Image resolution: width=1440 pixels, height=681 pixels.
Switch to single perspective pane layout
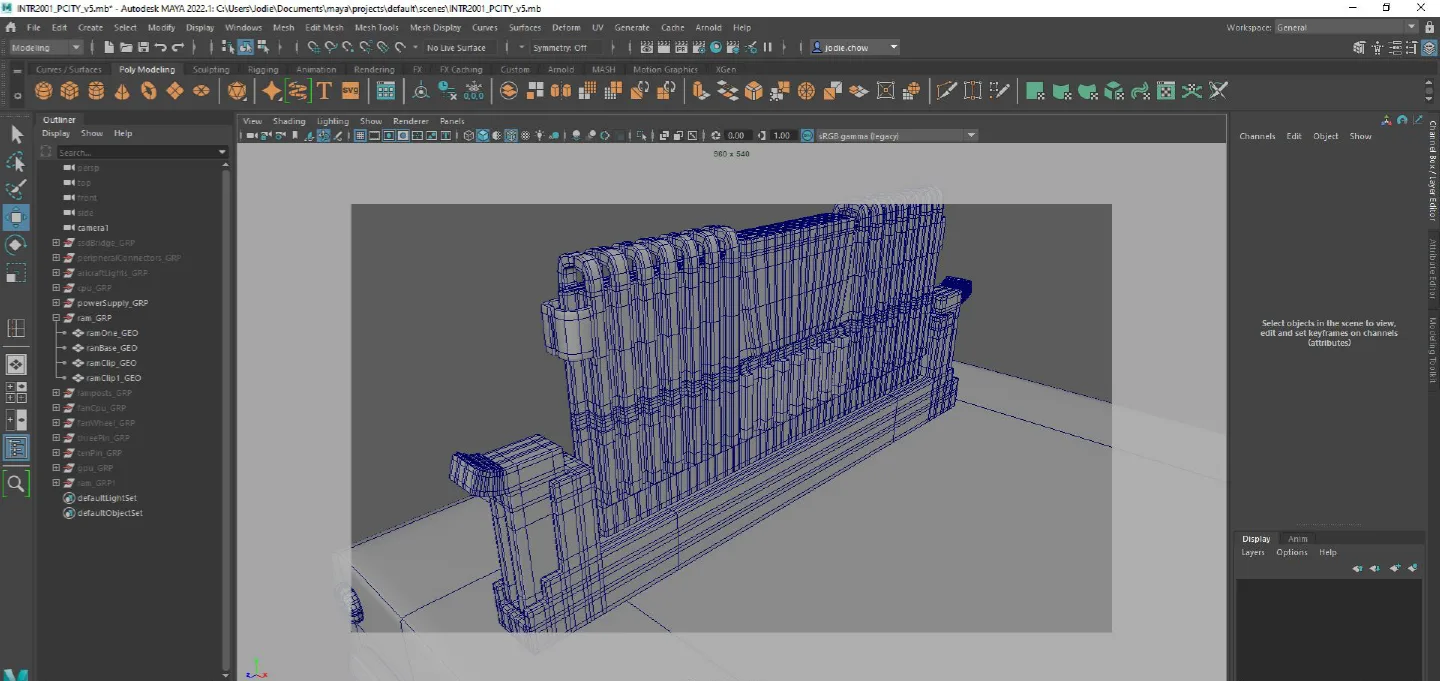pyautogui.click(x=16, y=365)
